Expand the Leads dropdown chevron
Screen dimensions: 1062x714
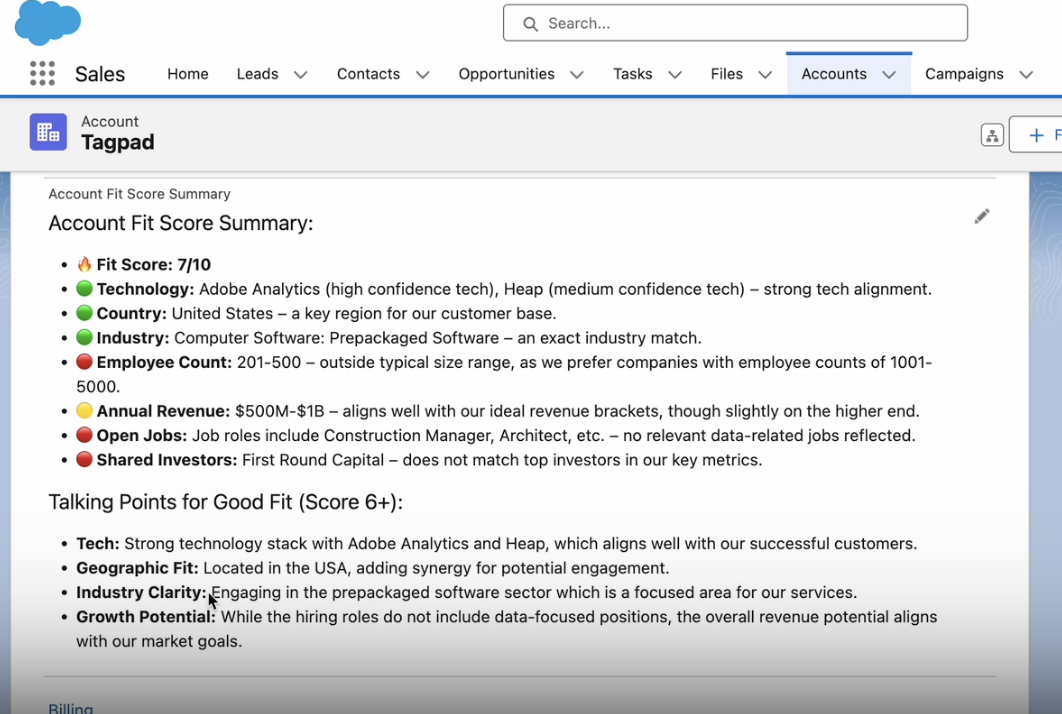coord(301,75)
